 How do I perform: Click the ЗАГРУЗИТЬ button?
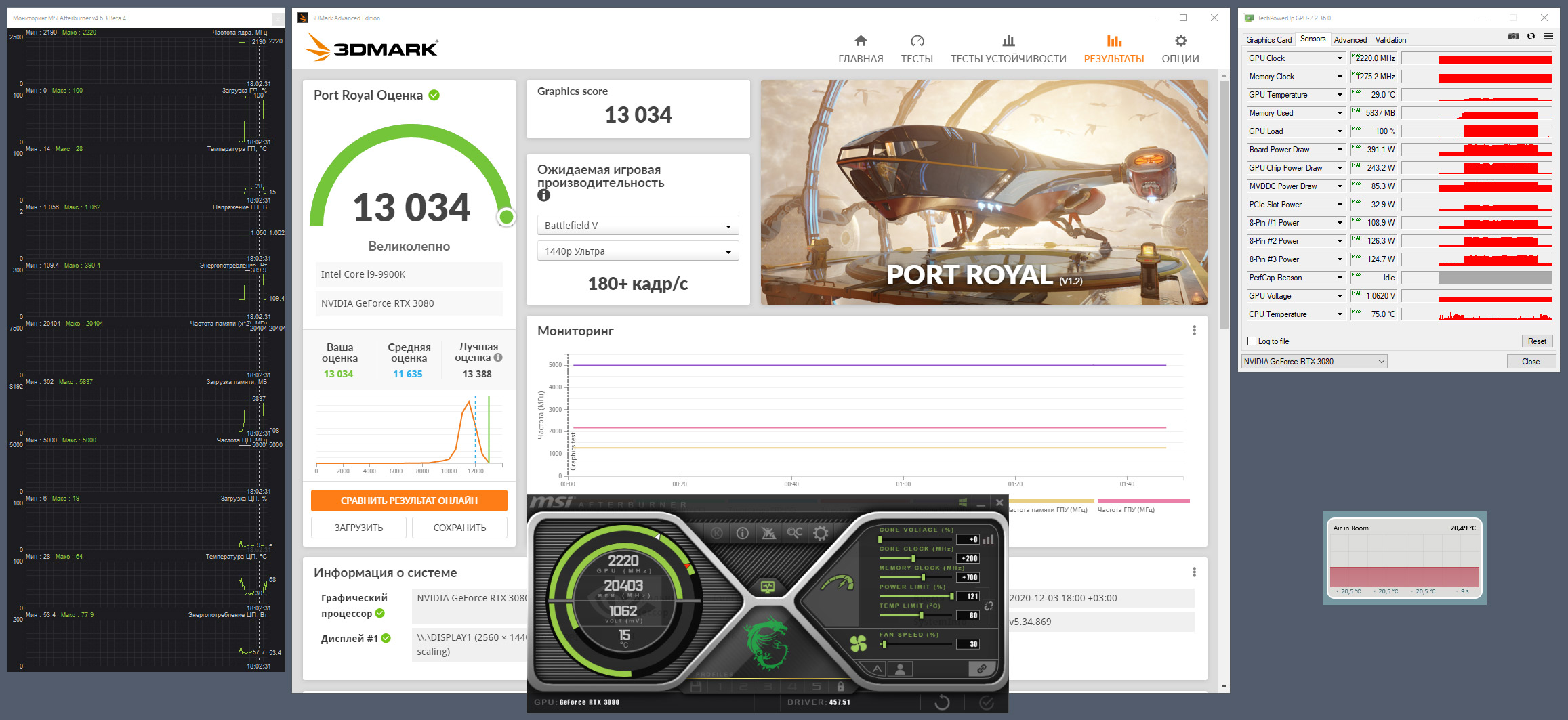pyautogui.click(x=358, y=528)
